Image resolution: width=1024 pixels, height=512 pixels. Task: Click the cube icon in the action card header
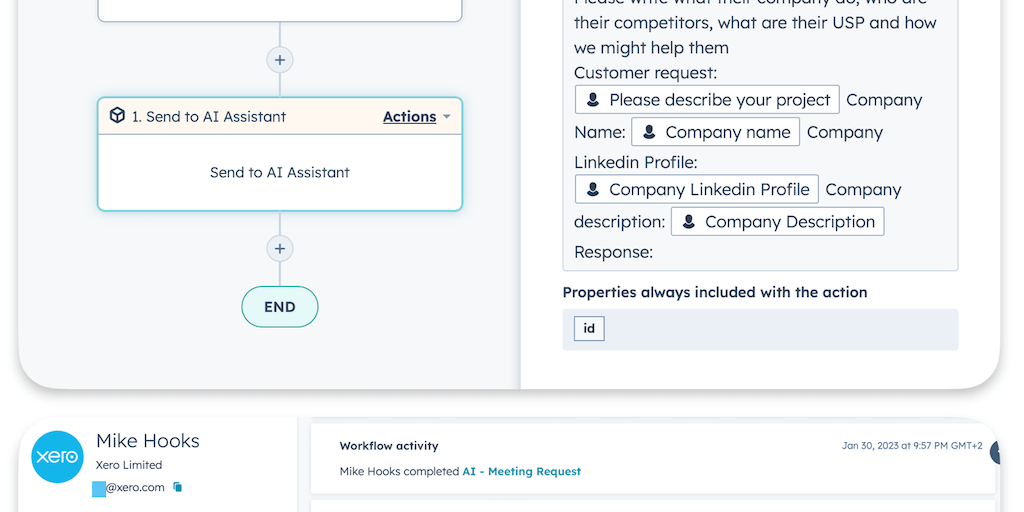click(x=118, y=116)
